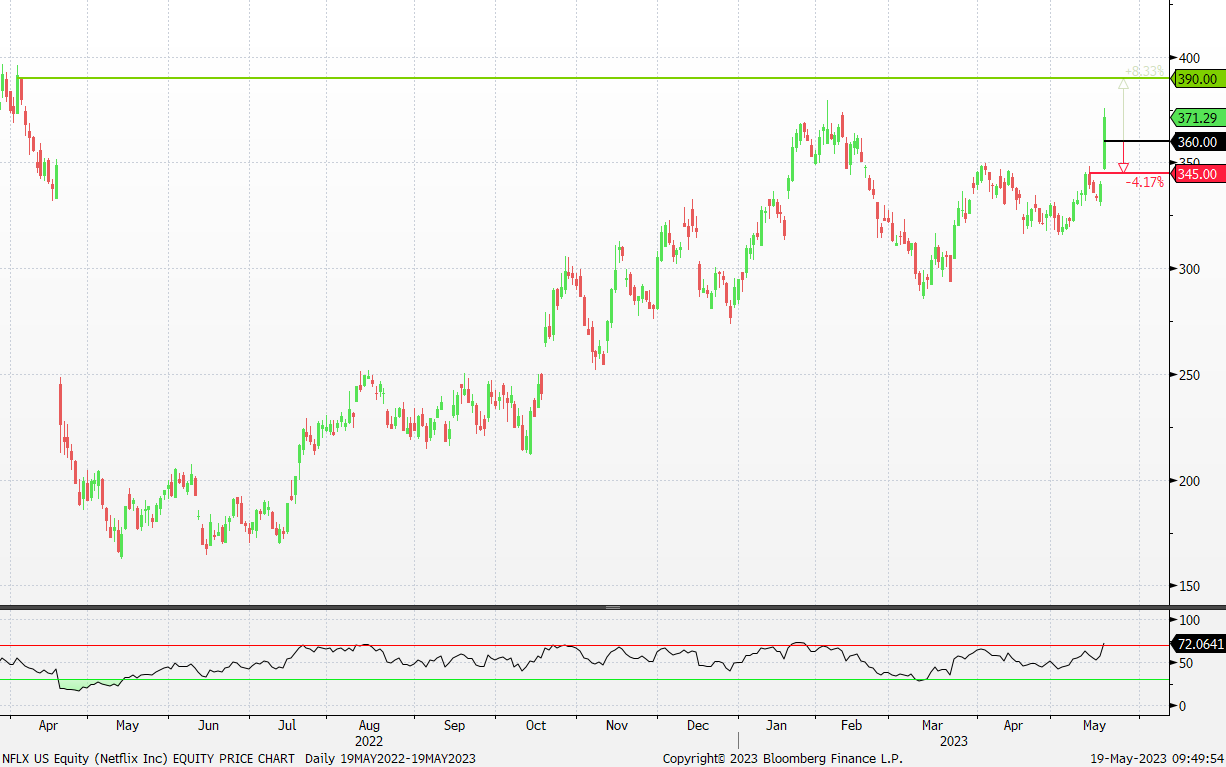Click the upward arrowhead near the 390 line
Viewport: 1226px width, 767px height.
click(x=1123, y=85)
